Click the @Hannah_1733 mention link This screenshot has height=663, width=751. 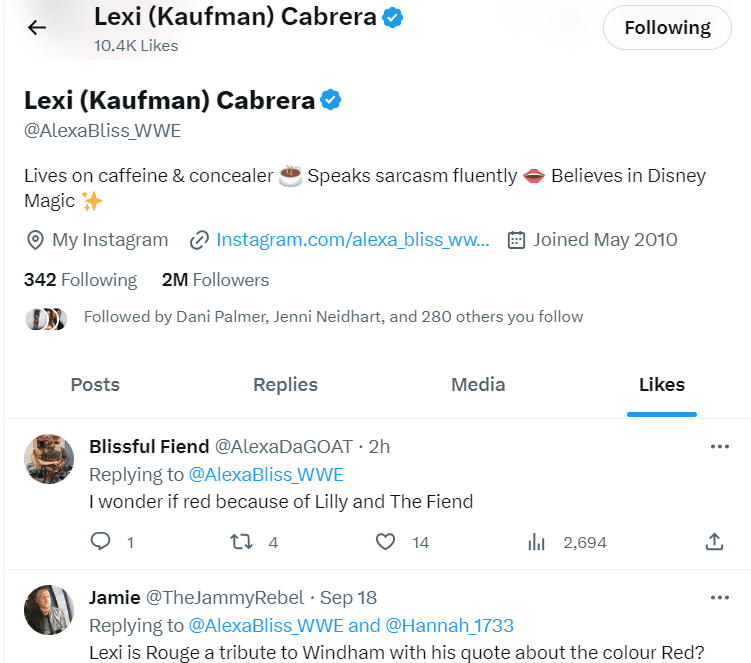[449, 626]
